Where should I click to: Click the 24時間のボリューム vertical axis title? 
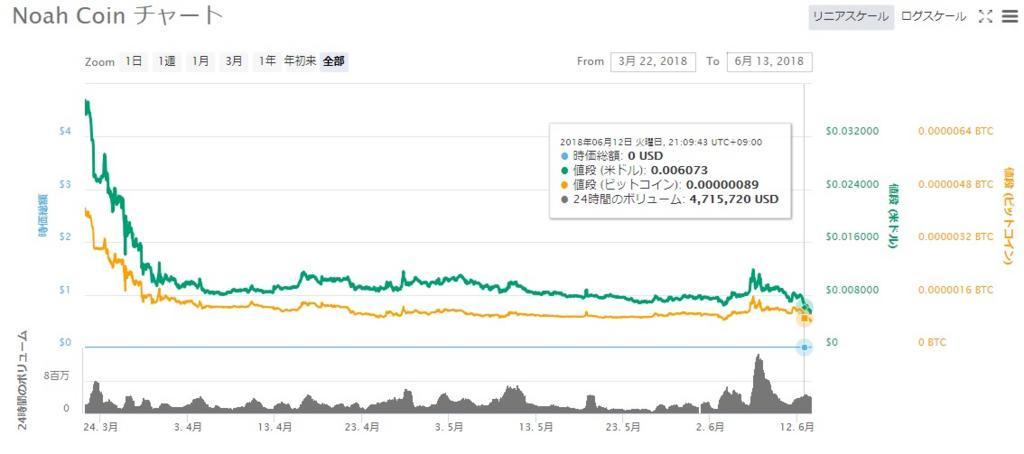[x=22, y=380]
